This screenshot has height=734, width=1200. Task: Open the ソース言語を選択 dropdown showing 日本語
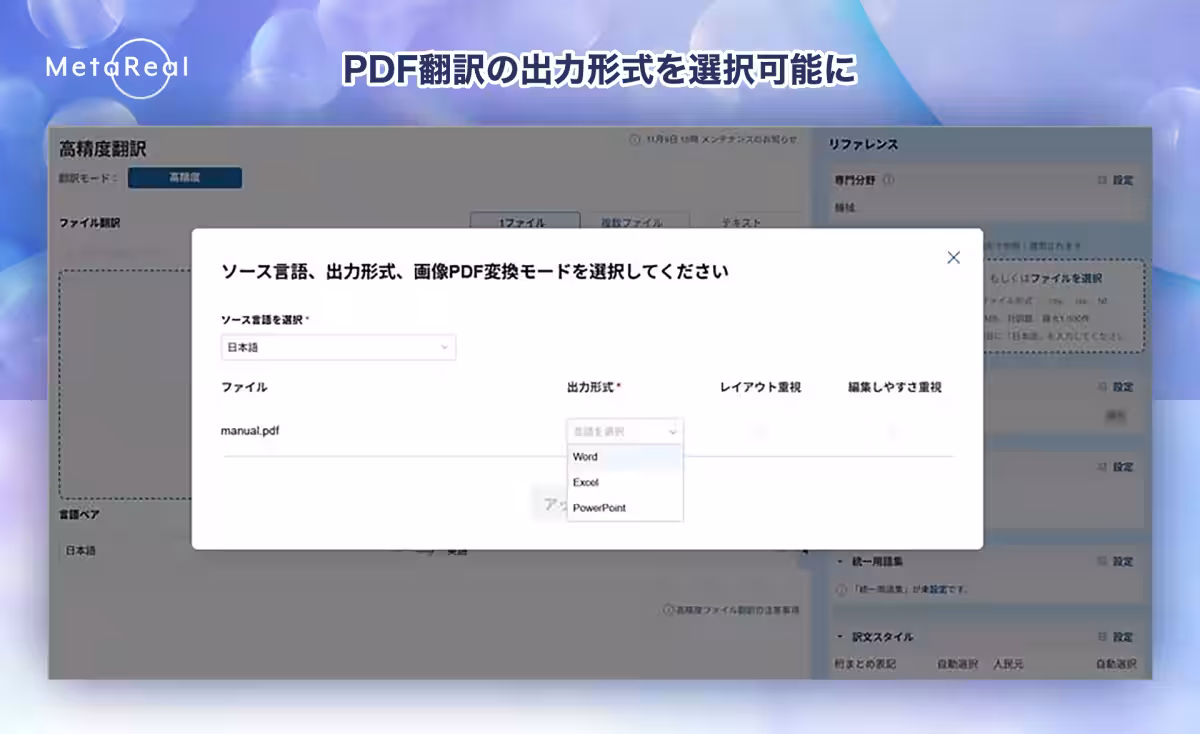click(338, 347)
